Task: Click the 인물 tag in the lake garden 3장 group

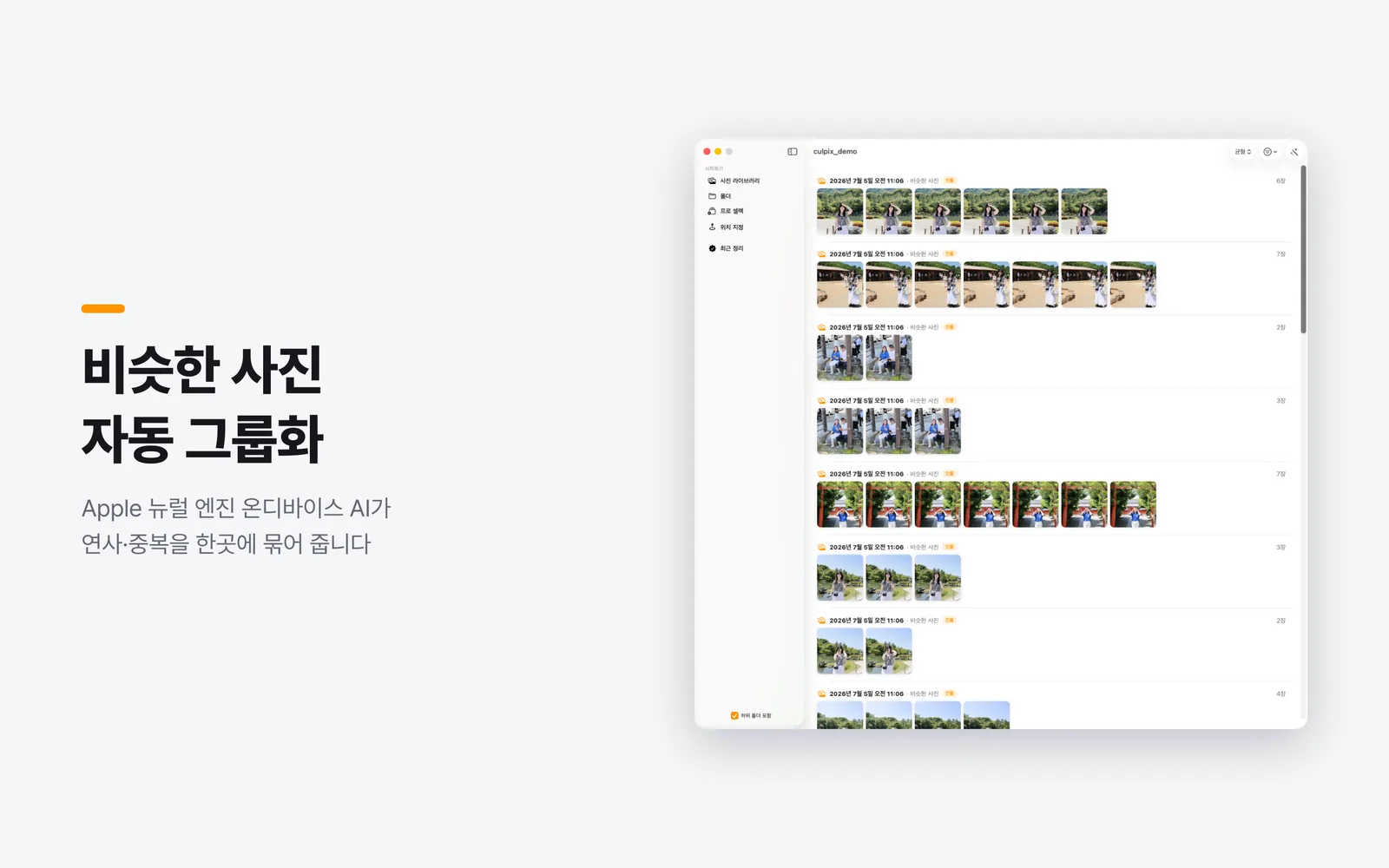Action: [x=950, y=547]
